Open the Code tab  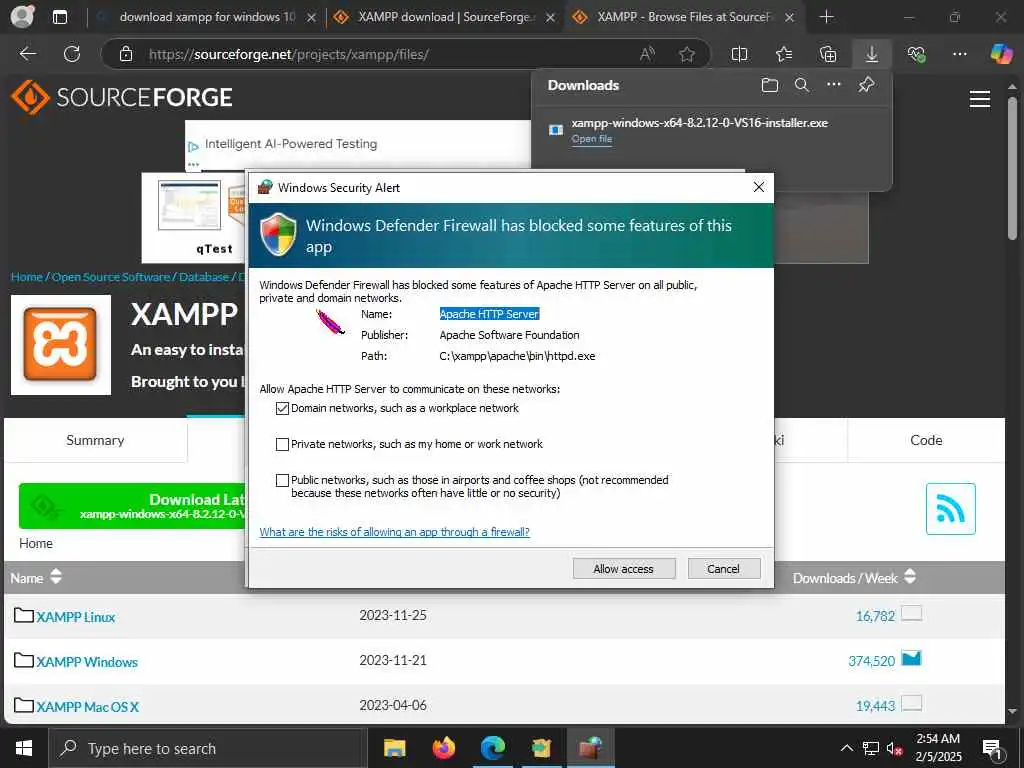(926, 440)
